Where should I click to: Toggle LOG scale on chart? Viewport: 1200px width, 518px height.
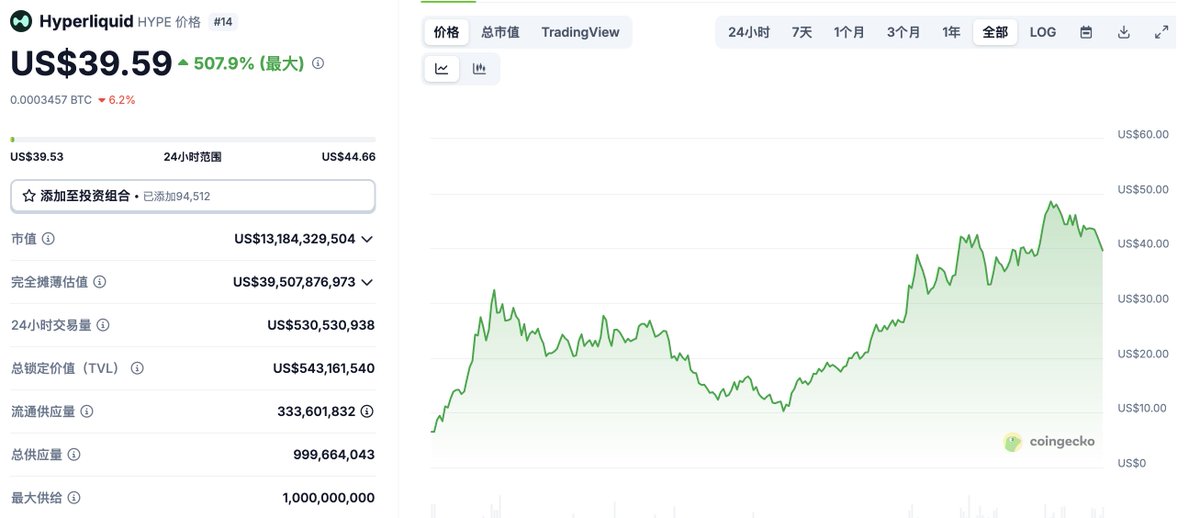coord(1043,32)
